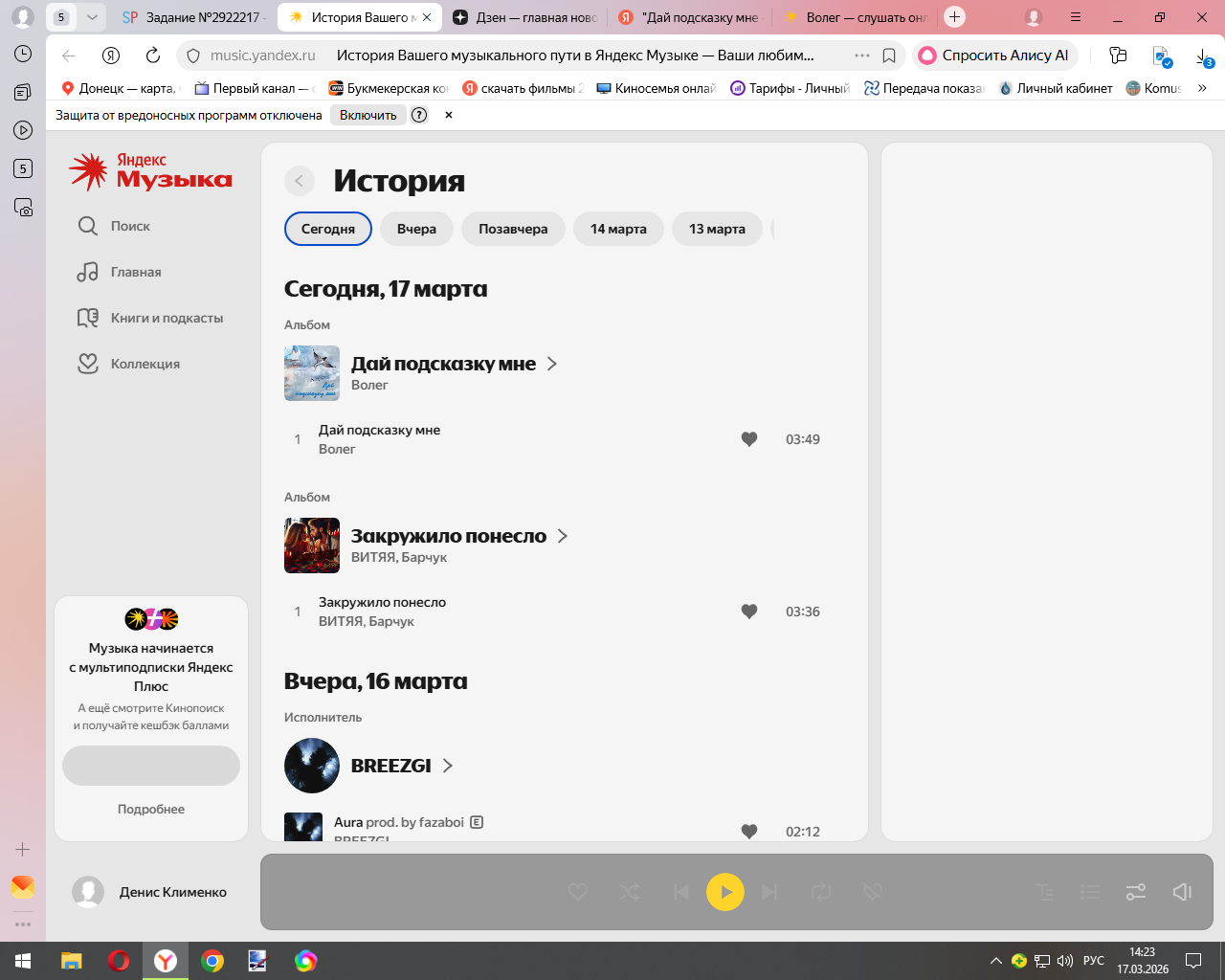
Task: Open File Explorer from the taskbar
Action: (72, 961)
